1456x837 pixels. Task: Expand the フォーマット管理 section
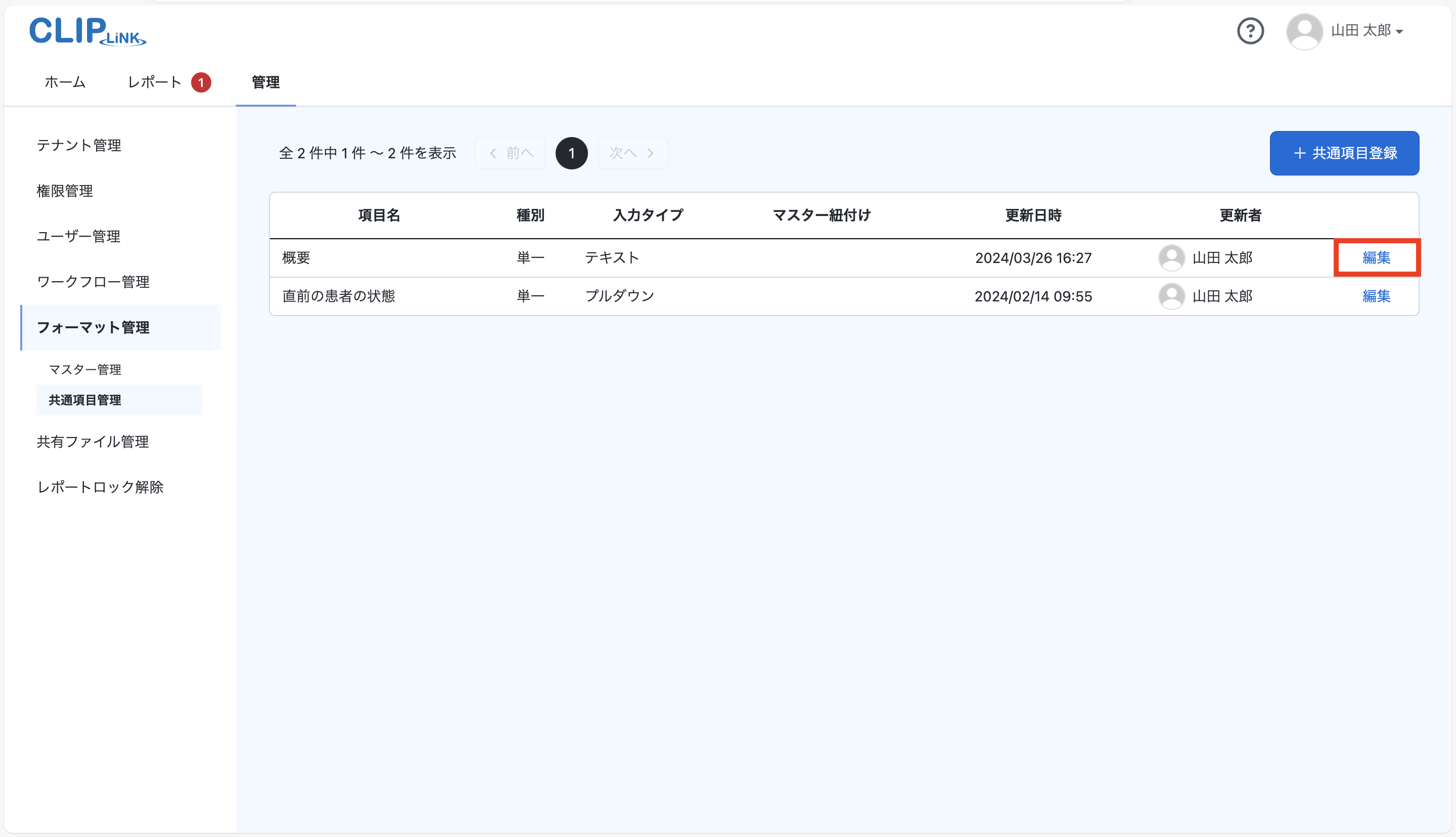click(x=93, y=328)
